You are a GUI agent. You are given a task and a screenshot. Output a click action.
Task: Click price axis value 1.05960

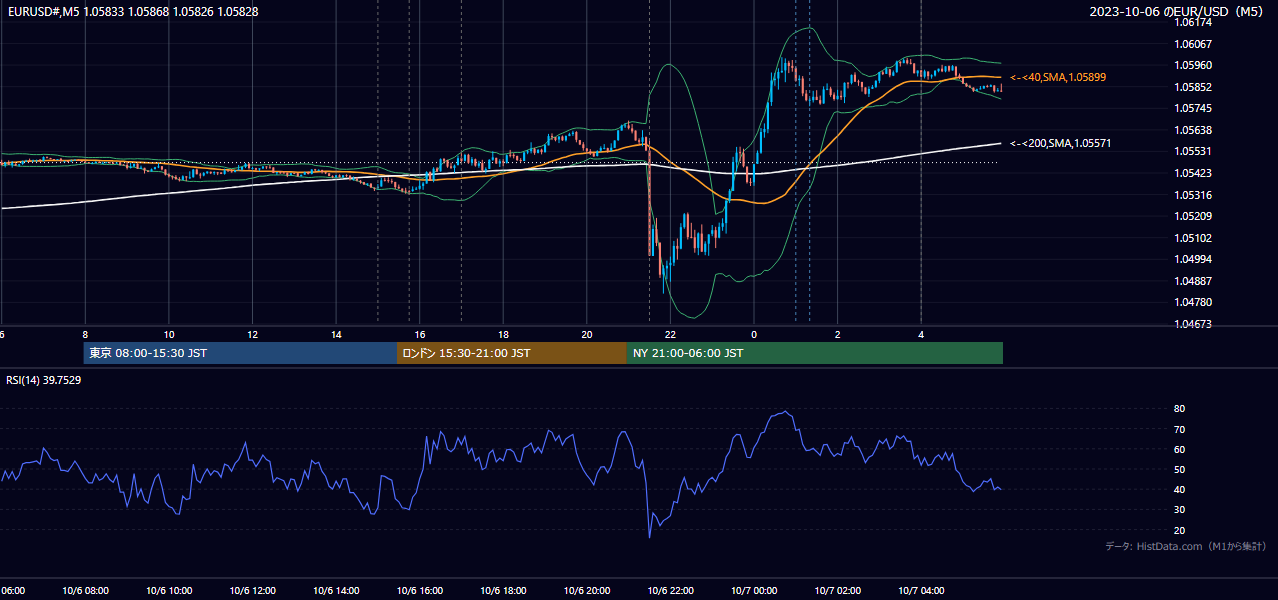click(1192, 65)
